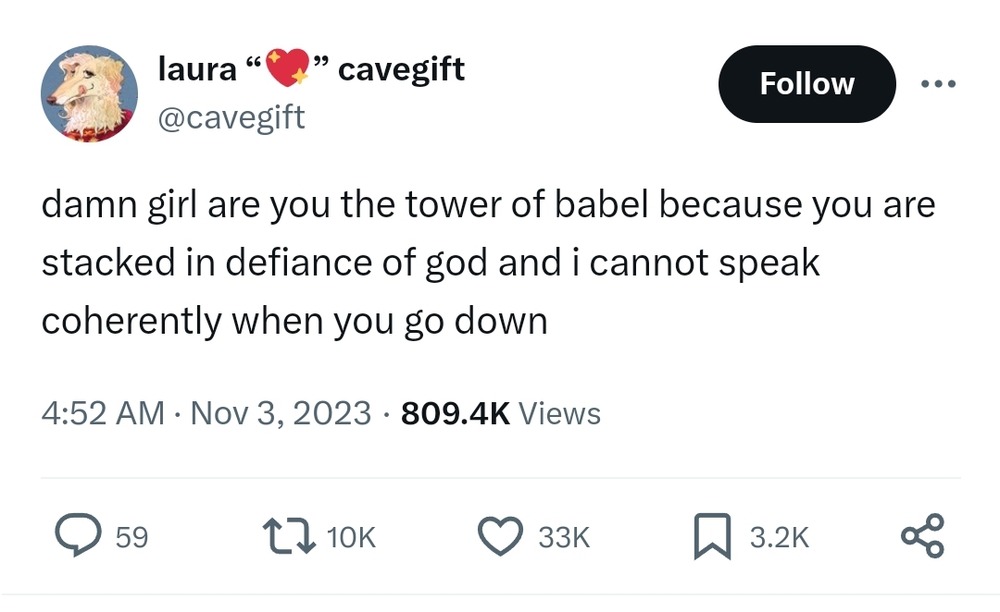
Task: Click the reply speech bubble icon
Action: [78, 536]
